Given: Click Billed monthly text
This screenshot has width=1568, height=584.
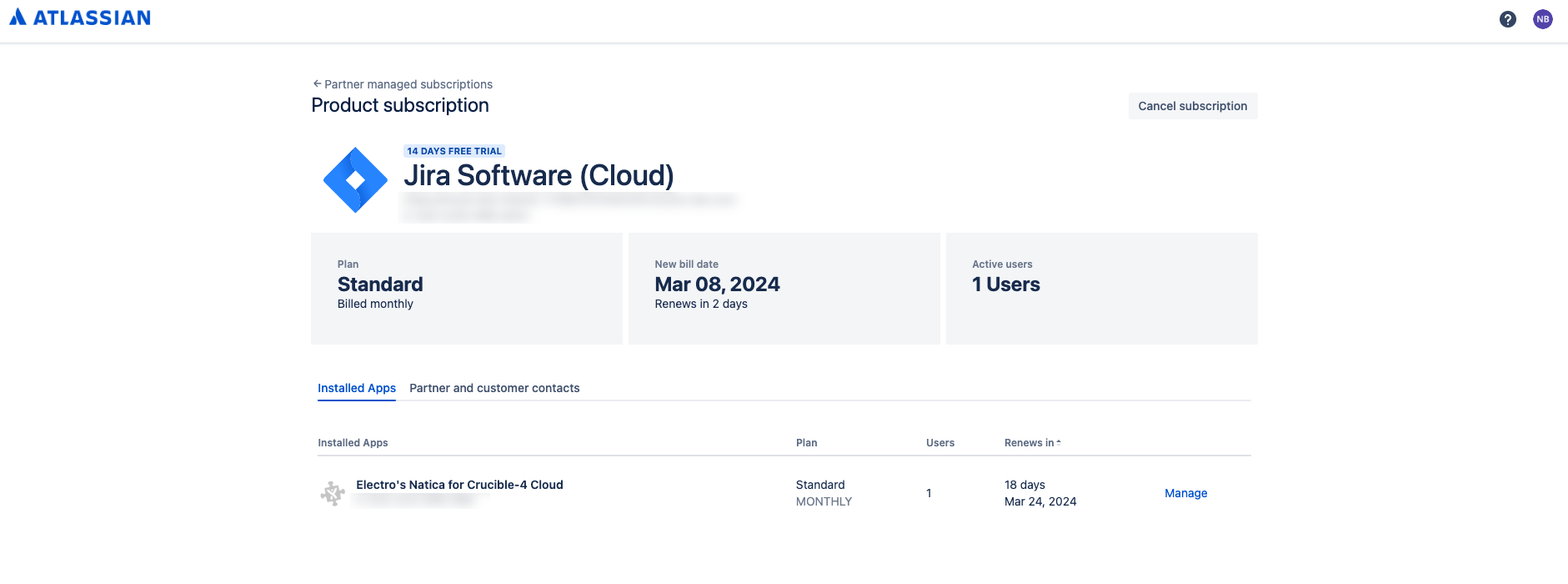Looking at the screenshot, I should point(375,304).
